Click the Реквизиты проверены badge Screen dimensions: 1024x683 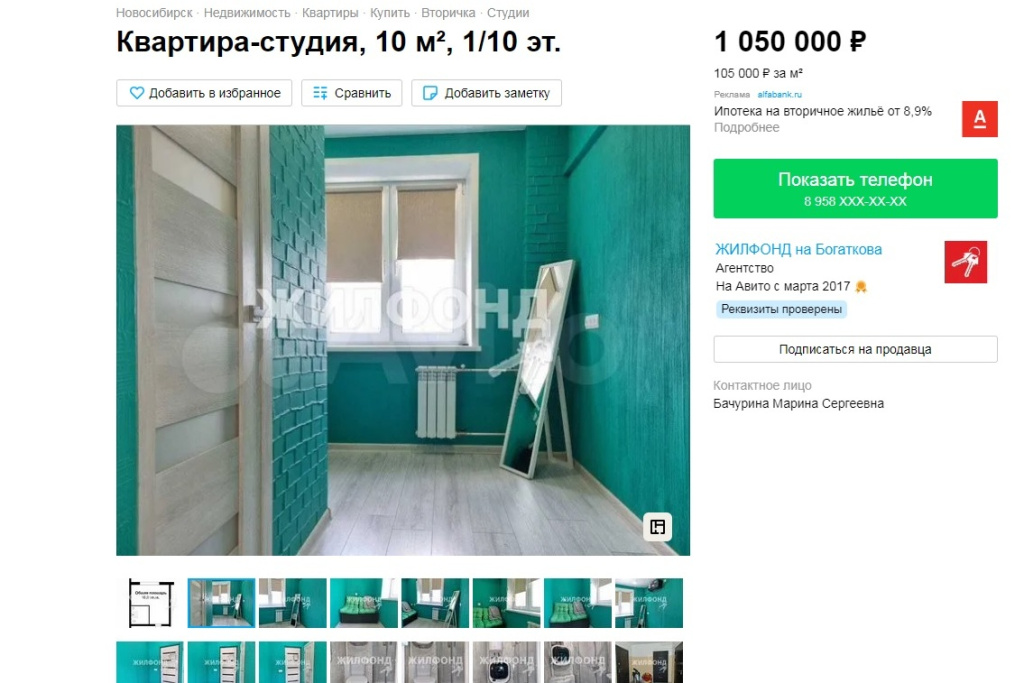[781, 310]
